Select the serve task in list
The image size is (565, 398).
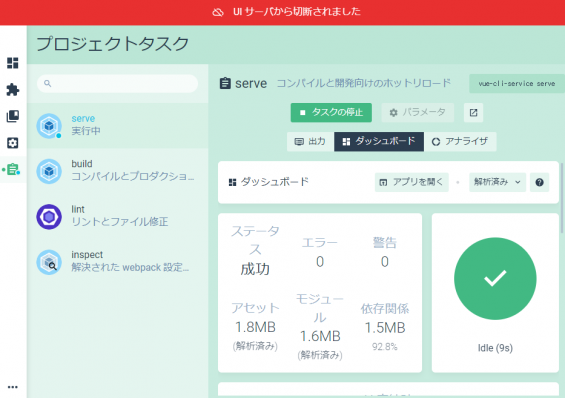pos(117,125)
